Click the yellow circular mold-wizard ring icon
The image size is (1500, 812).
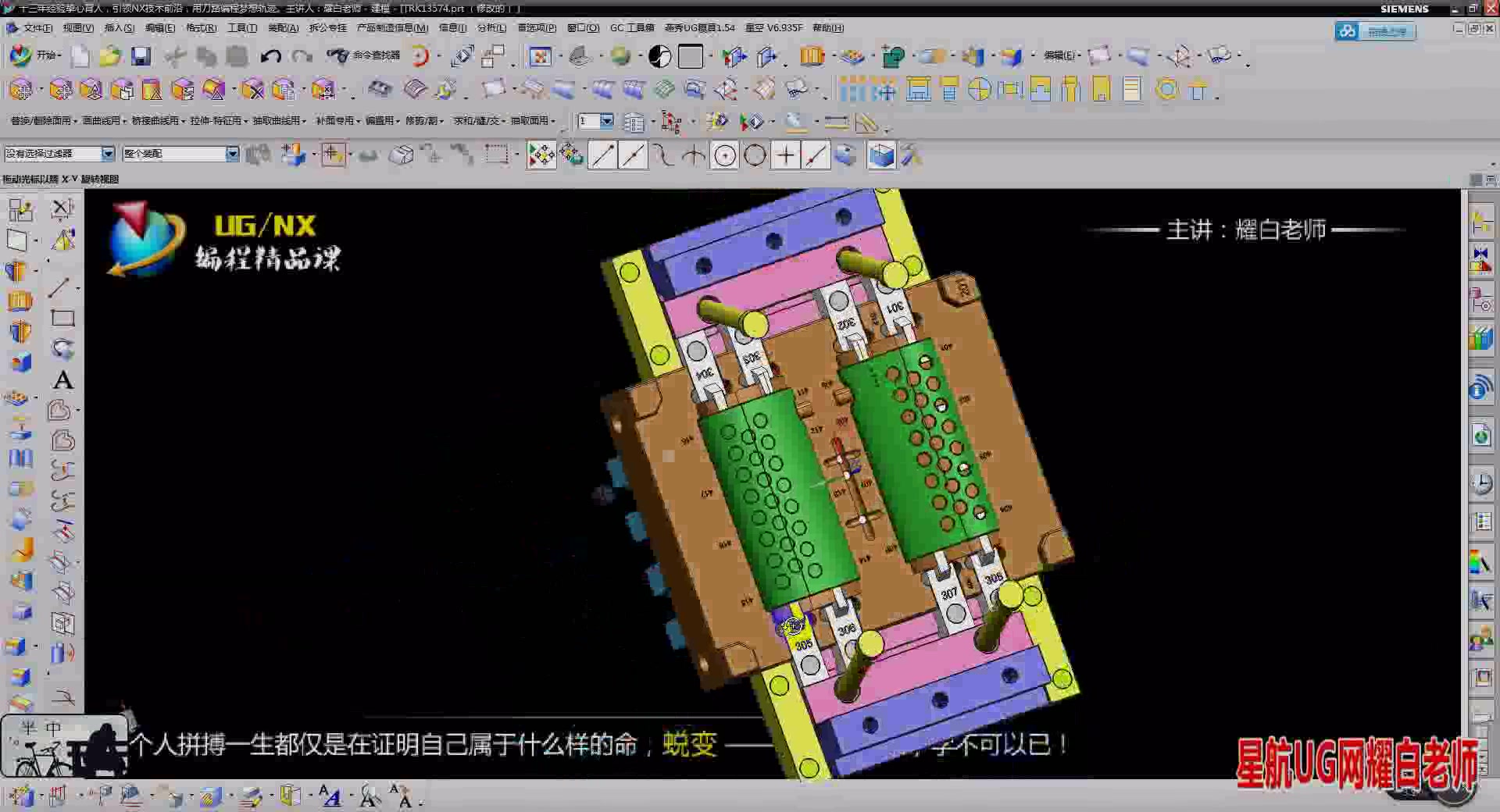click(x=1167, y=89)
